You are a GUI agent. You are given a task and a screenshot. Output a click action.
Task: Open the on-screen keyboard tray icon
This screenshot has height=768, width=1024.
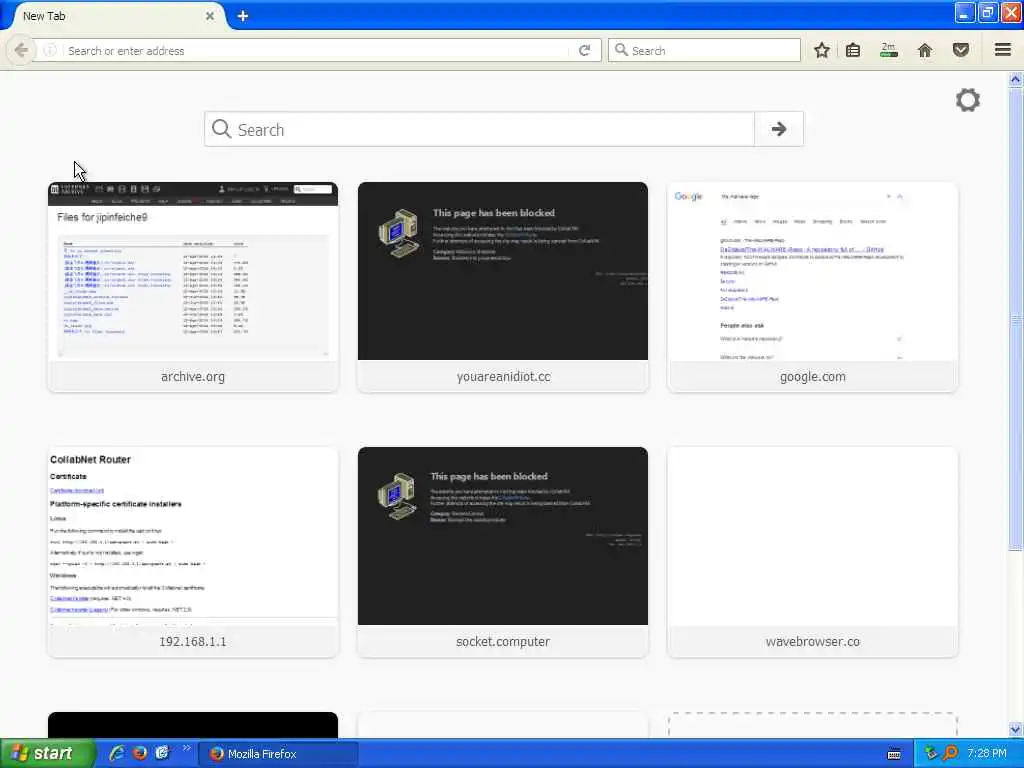coord(894,754)
